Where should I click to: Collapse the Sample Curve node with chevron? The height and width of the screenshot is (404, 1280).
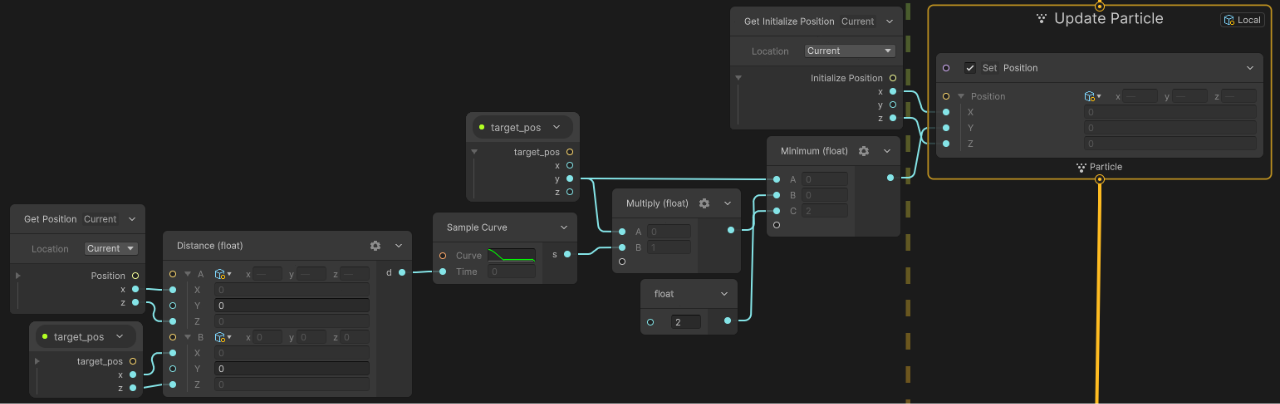(564, 228)
